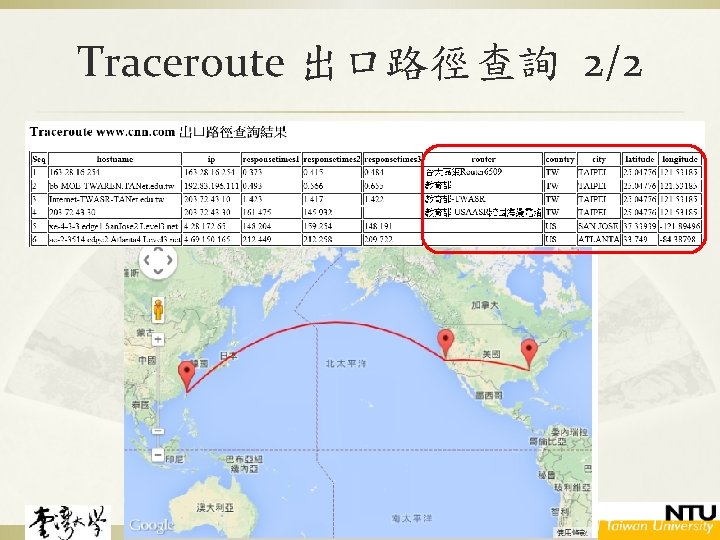The width and height of the screenshot is (720, 540).
Task: Click the response time 212.449 cell
Action: 271,239
